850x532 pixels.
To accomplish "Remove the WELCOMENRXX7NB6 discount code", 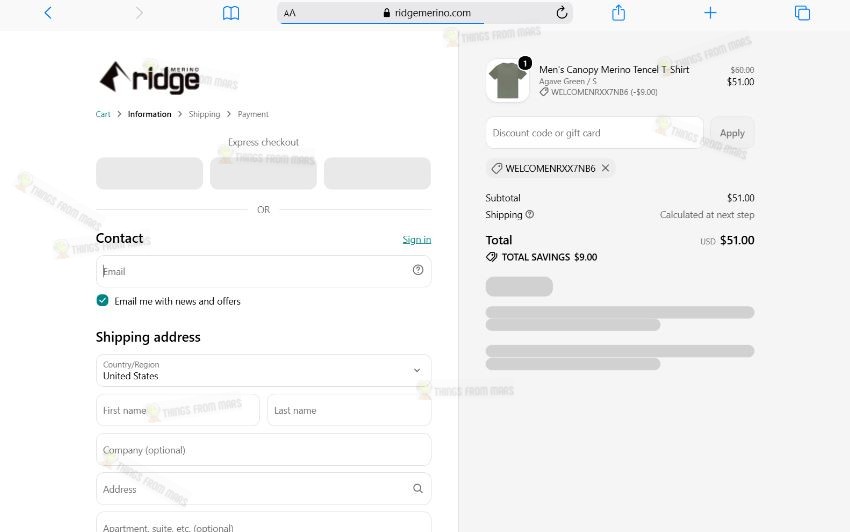I will coord(606,168).
